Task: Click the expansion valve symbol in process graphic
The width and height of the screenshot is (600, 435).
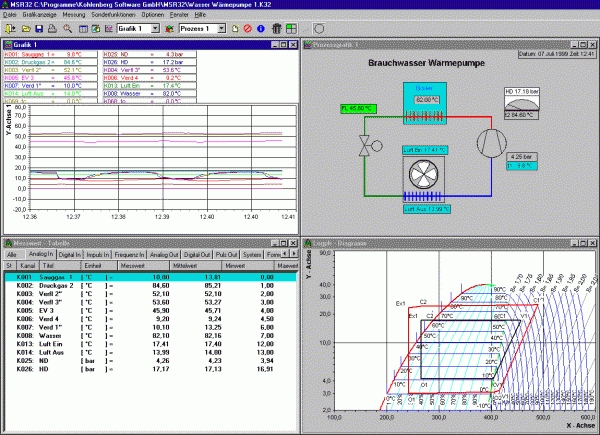Action: pyautogui.click(x=364, y=147)
